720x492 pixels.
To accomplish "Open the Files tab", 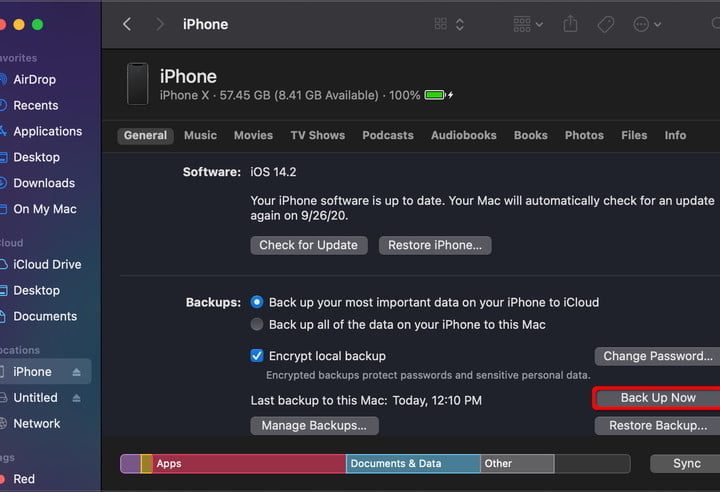I will pyautogui.click(x=634, y=136).
